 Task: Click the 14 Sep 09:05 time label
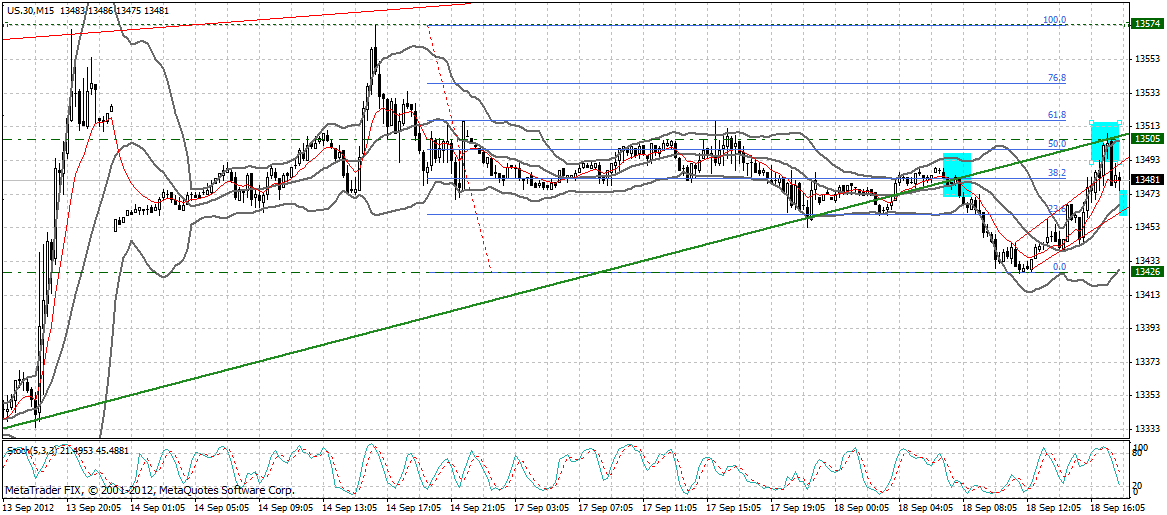point(284,508)
